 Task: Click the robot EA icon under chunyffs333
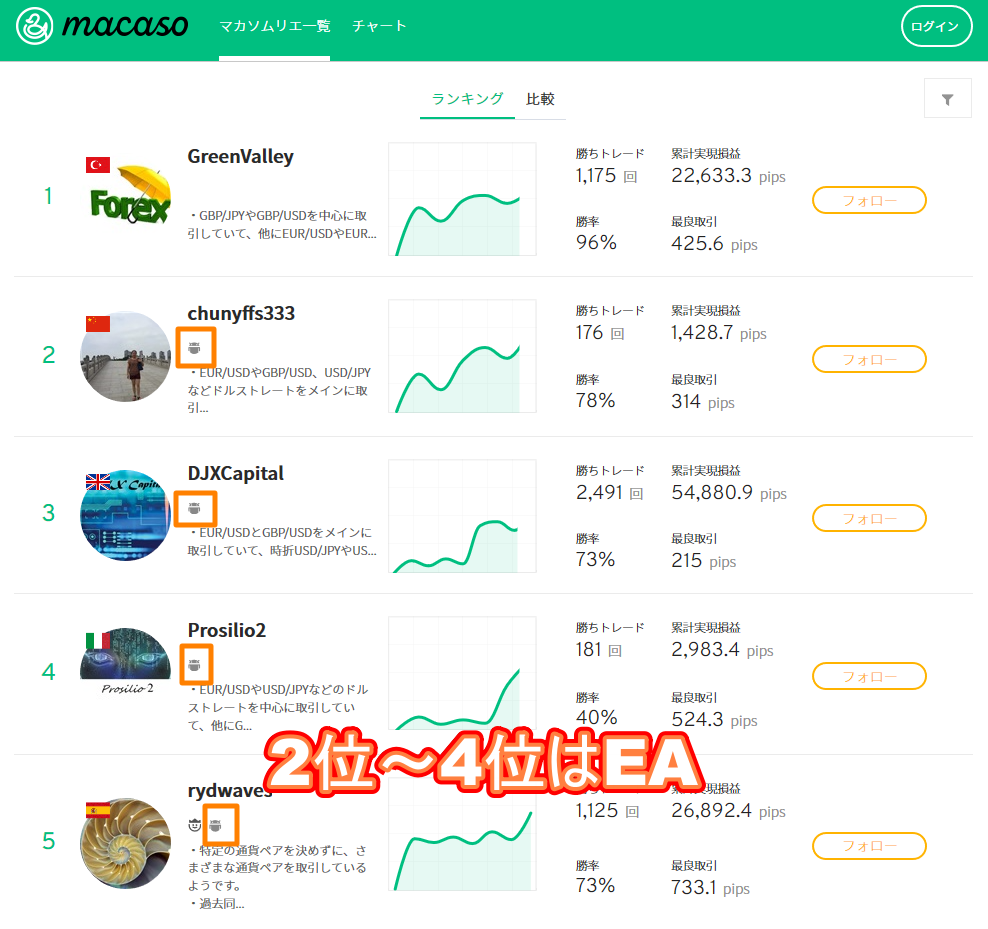pyautogui.click(x=195, y=347)
